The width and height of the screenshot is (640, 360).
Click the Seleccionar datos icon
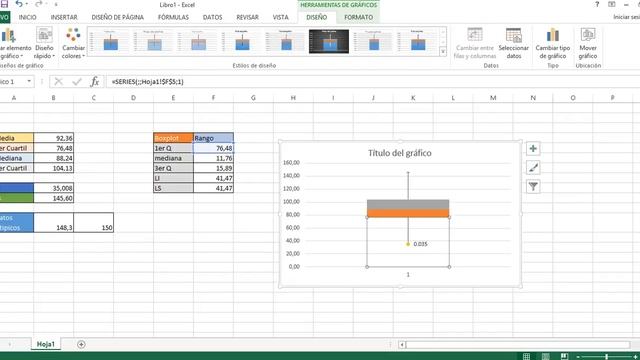click(513, 35)
